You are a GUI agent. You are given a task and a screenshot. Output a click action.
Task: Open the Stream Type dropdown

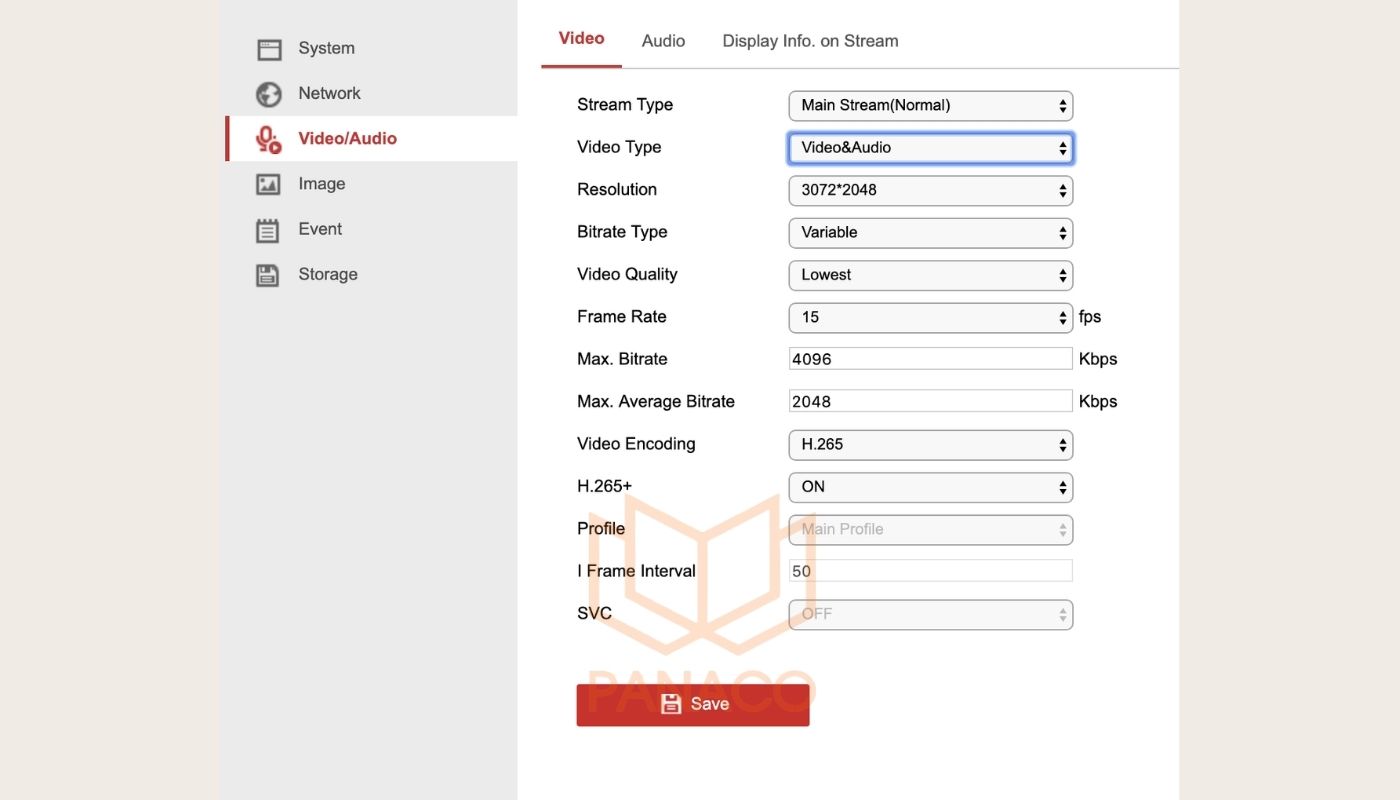[x=930, y=106]
